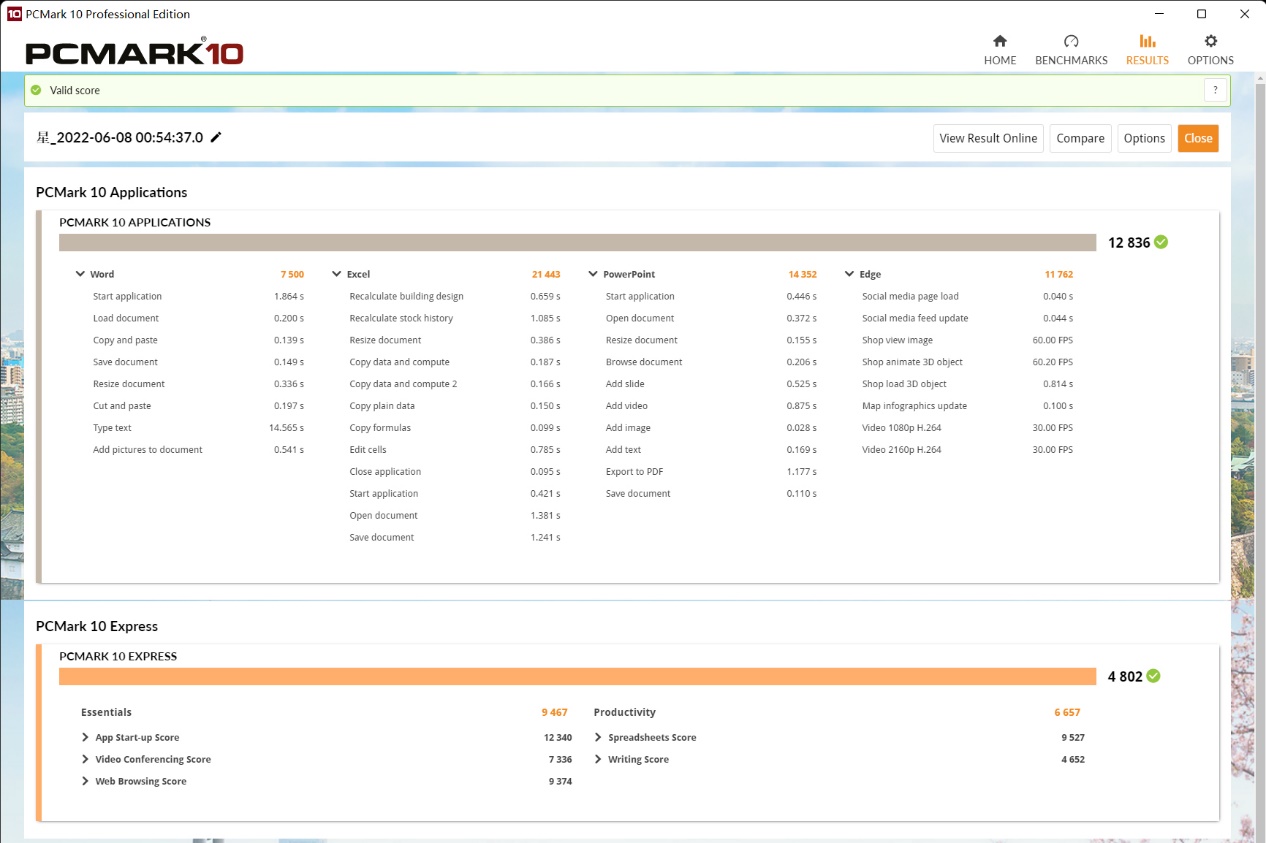This screenshot has height=843, width=1266.
Task: Click PCMark 10 Applications section heading
Action: [x=111, y=192]
